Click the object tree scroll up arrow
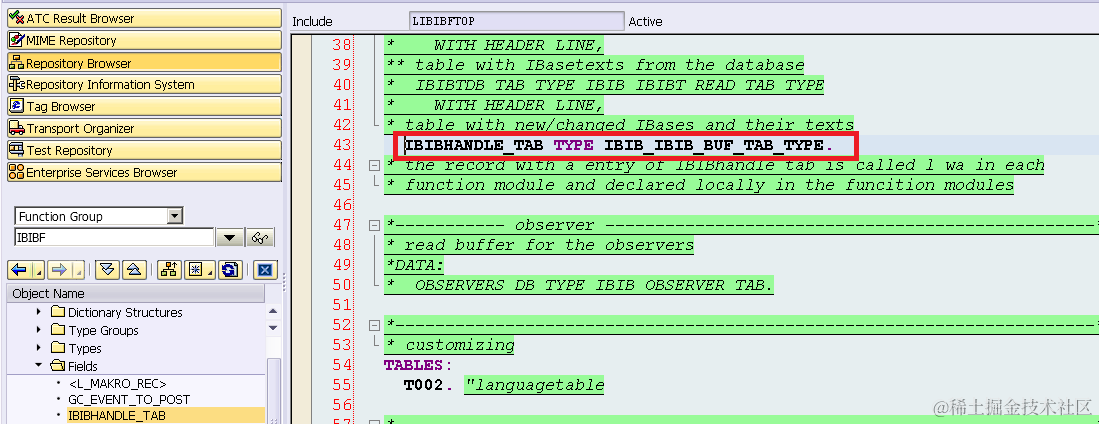 click(x=273, y=312)
